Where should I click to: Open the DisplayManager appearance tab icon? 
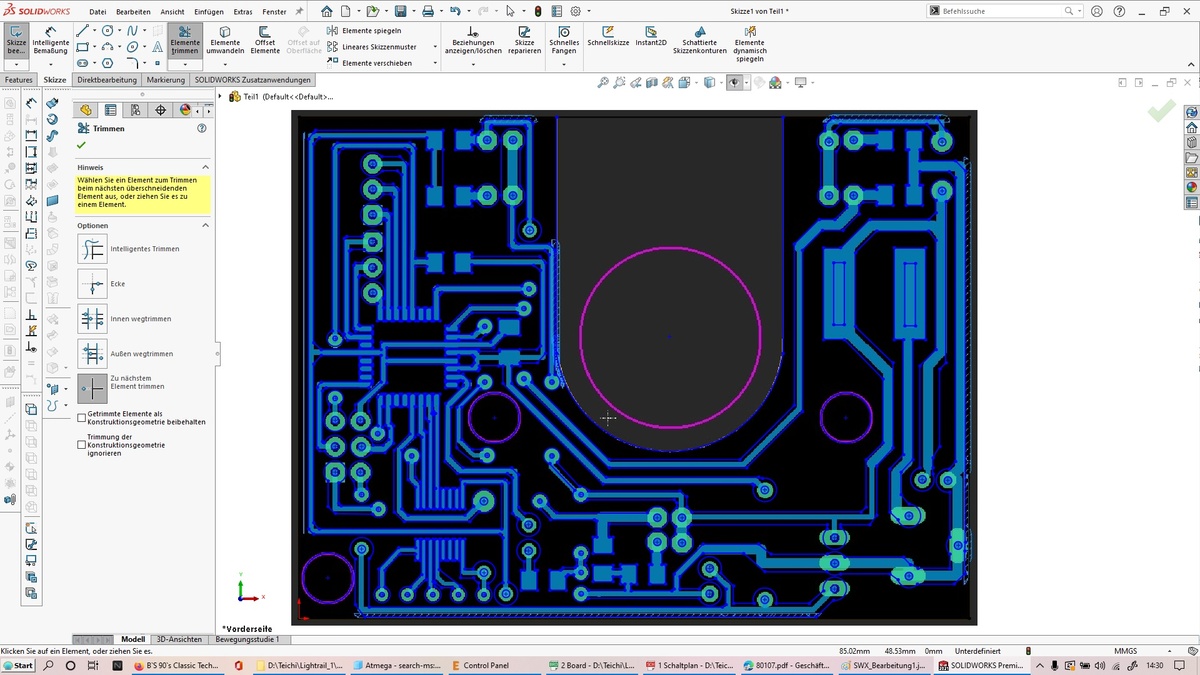pyautogui.click(x=184, y=110)
